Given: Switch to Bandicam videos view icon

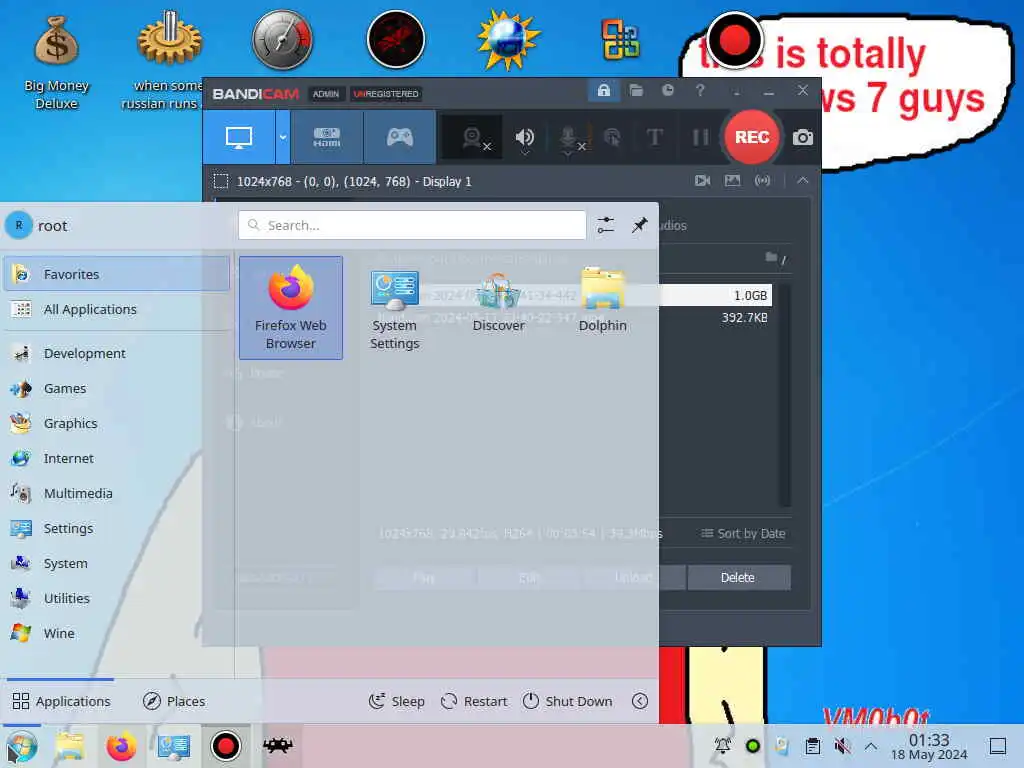Looking at the screenshot, I should click(703, 180).
